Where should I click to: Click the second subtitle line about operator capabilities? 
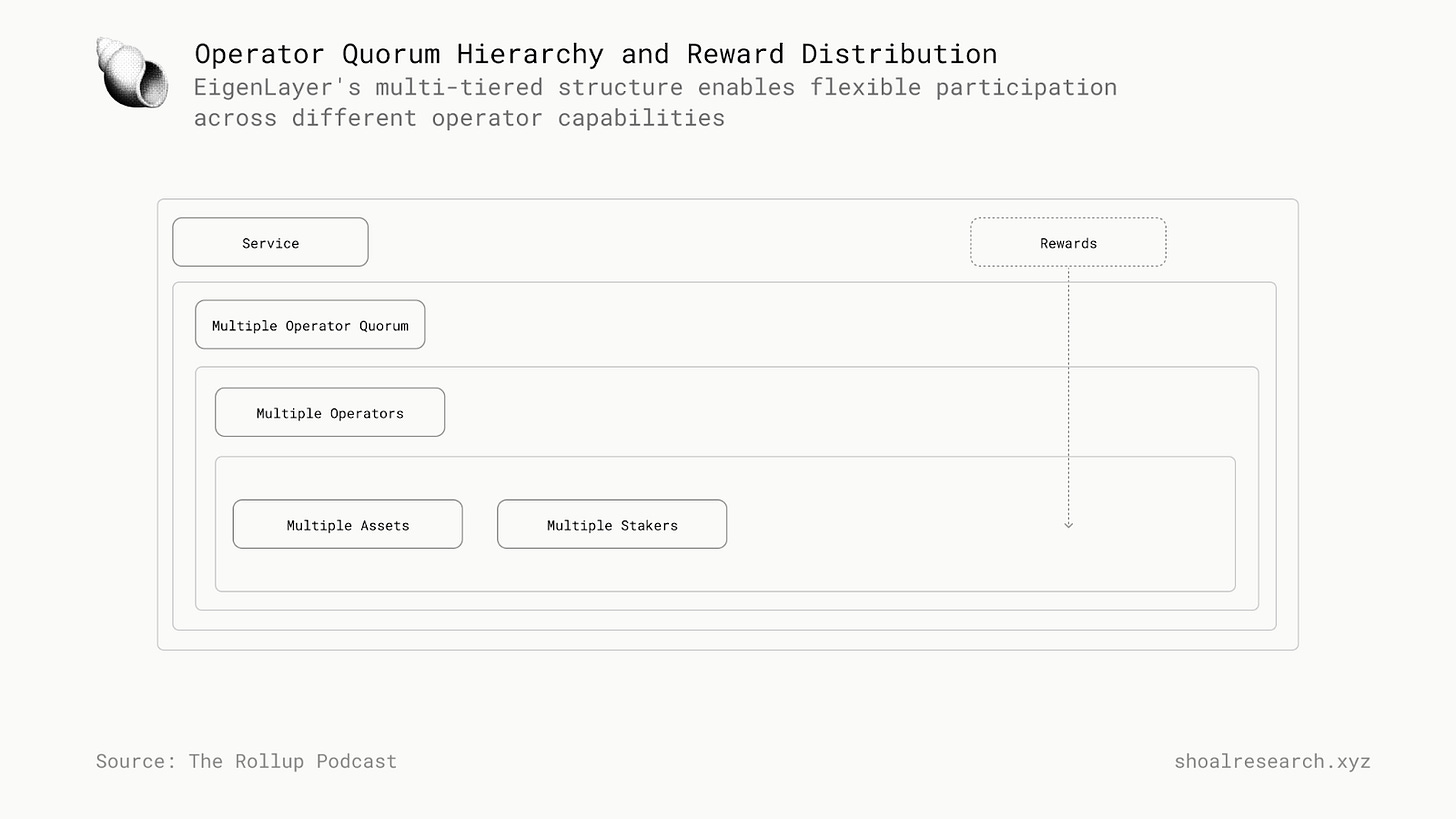[459, 118]
